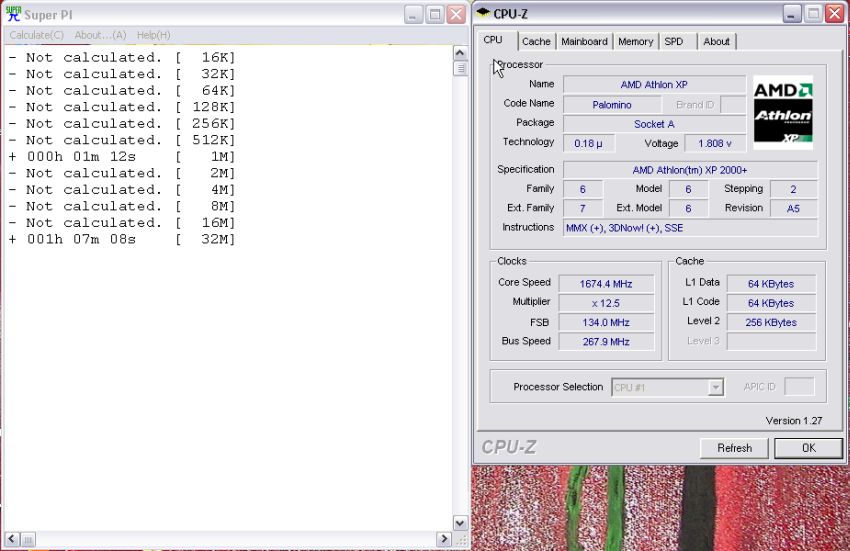Screen dimensions: 850x551
Task: Click the Specification value AMD Athlon(tm) XP 2000+
Action: click(690, 170)
